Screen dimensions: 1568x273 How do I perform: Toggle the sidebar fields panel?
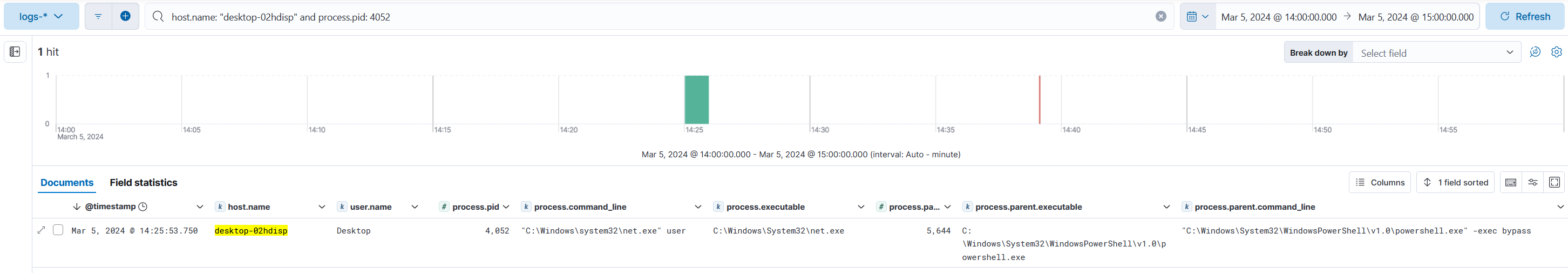pos(15,52)
